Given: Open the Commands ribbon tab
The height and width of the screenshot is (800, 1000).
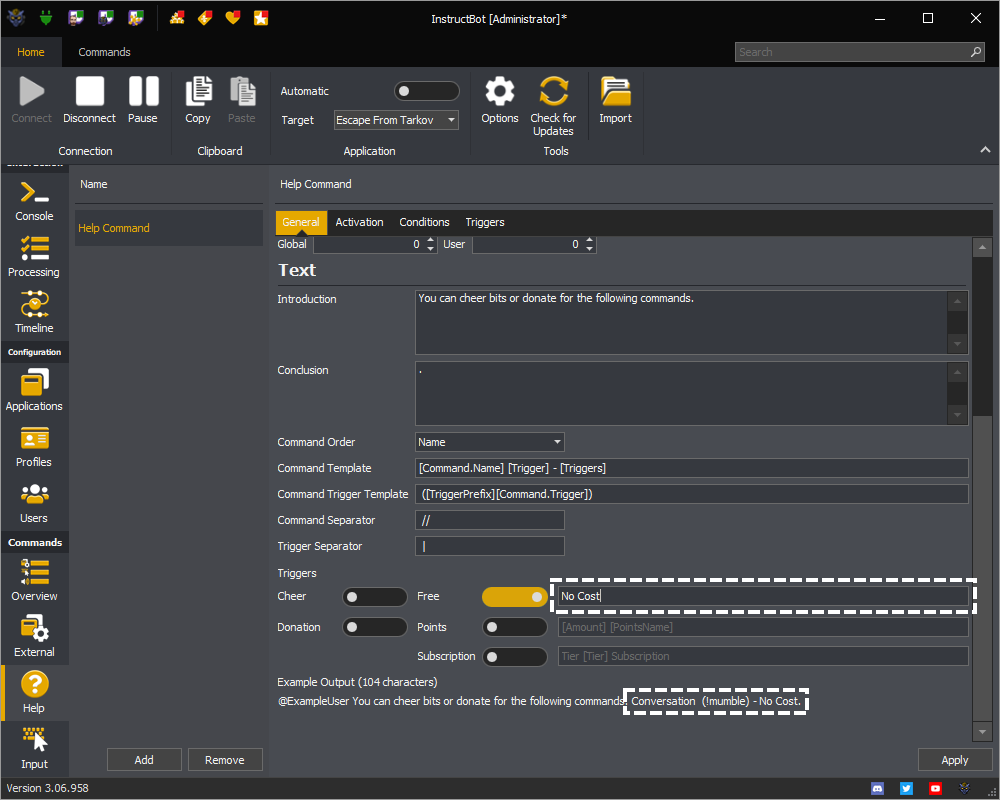Looking at the screenshot, I should 104,52.
